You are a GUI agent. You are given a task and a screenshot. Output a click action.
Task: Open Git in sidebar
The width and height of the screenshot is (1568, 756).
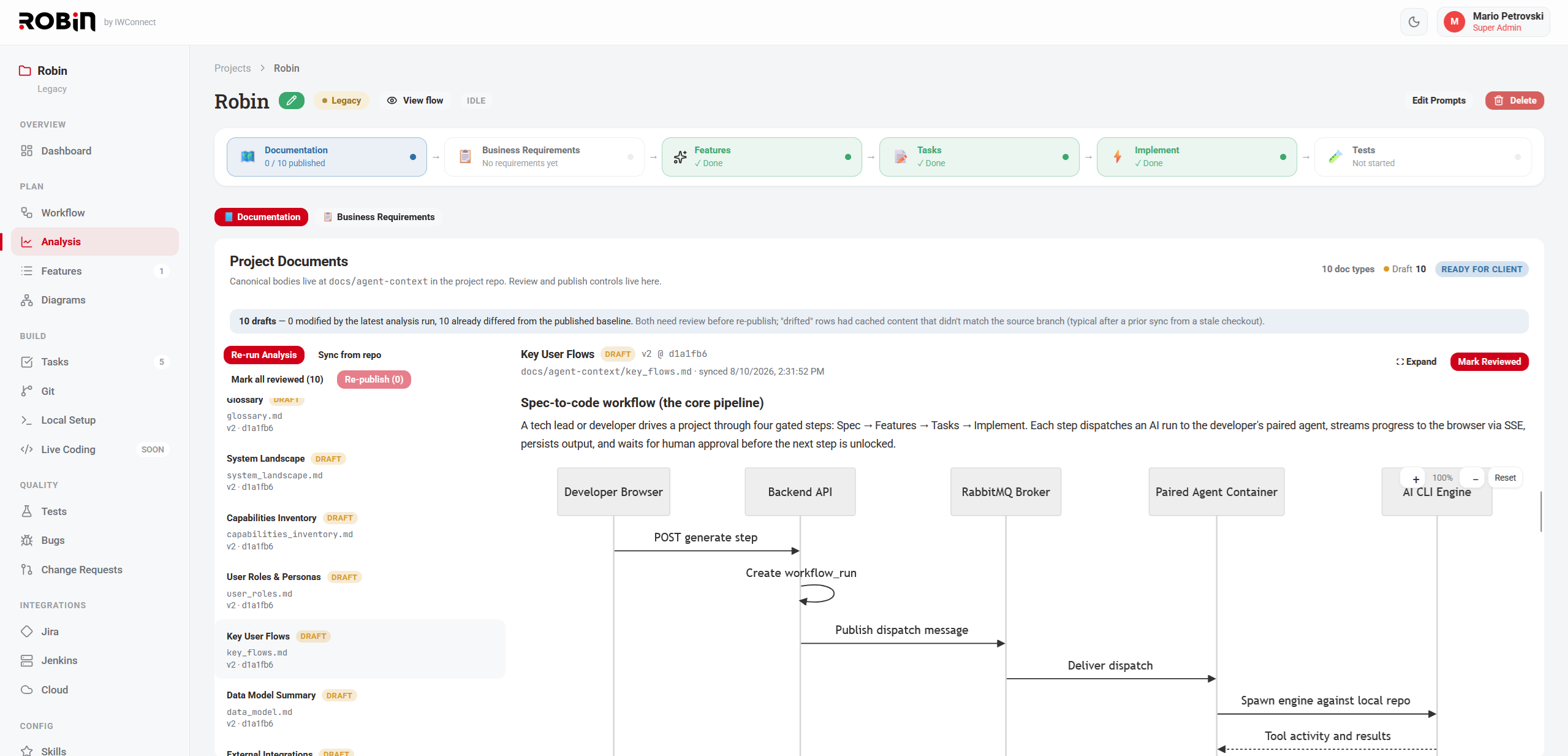[95, 391]
